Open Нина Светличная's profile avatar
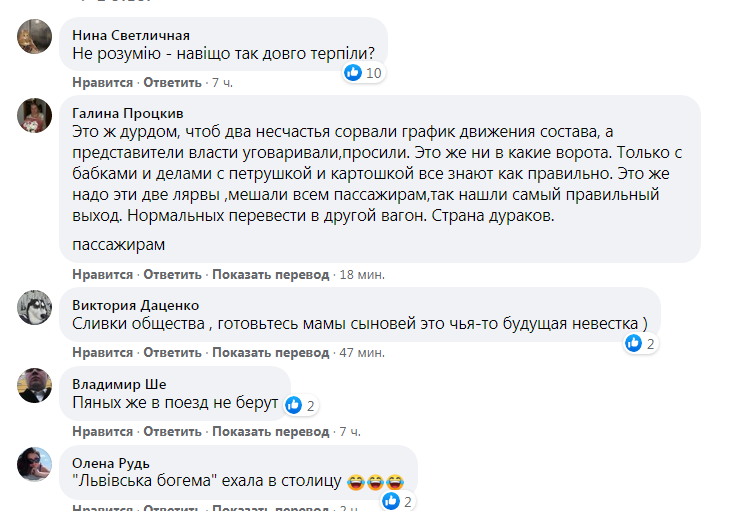This screenshot has width=739, height=511. pos(35,39)
